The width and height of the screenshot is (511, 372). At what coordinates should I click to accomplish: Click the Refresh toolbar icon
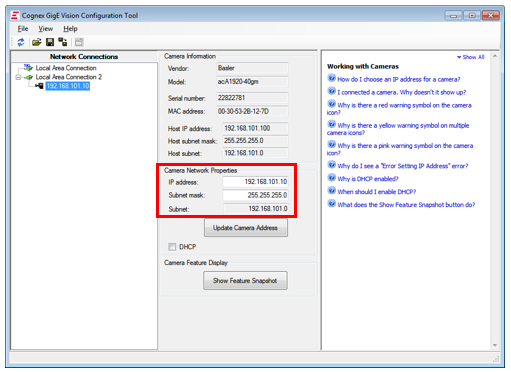pos(21,42)
